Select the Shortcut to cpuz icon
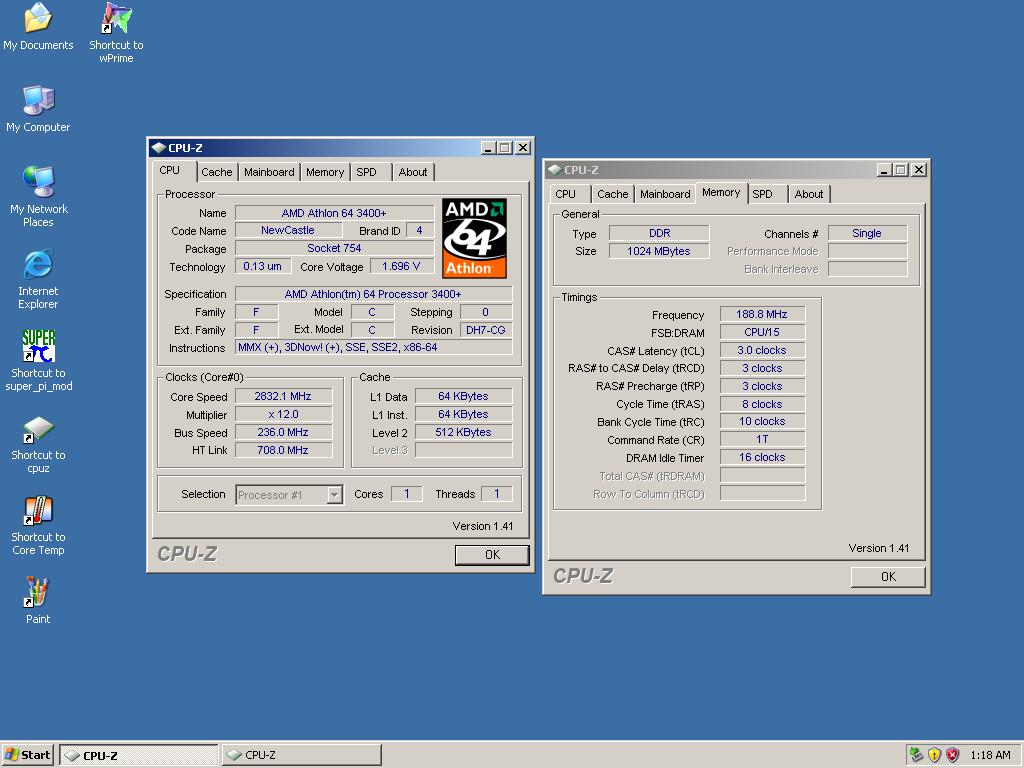This screenshot has width=1024, height=768. tap(38, 444)
